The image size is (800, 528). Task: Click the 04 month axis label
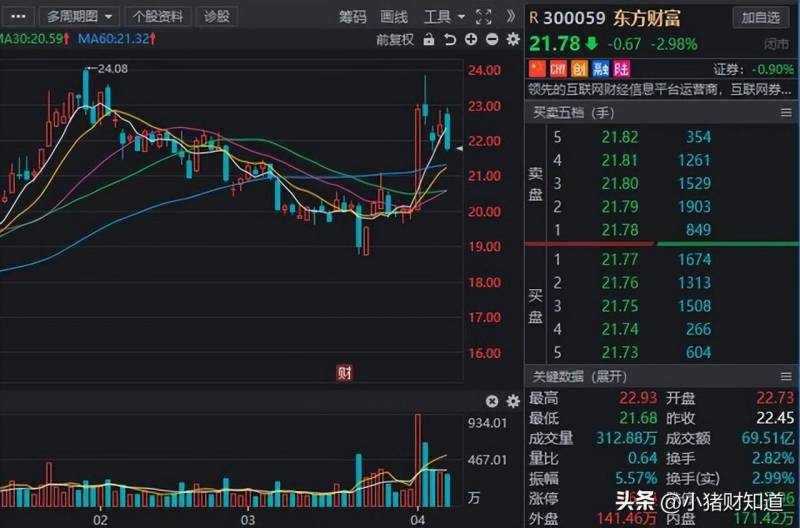pyautogui.click(x=417, y=520)
